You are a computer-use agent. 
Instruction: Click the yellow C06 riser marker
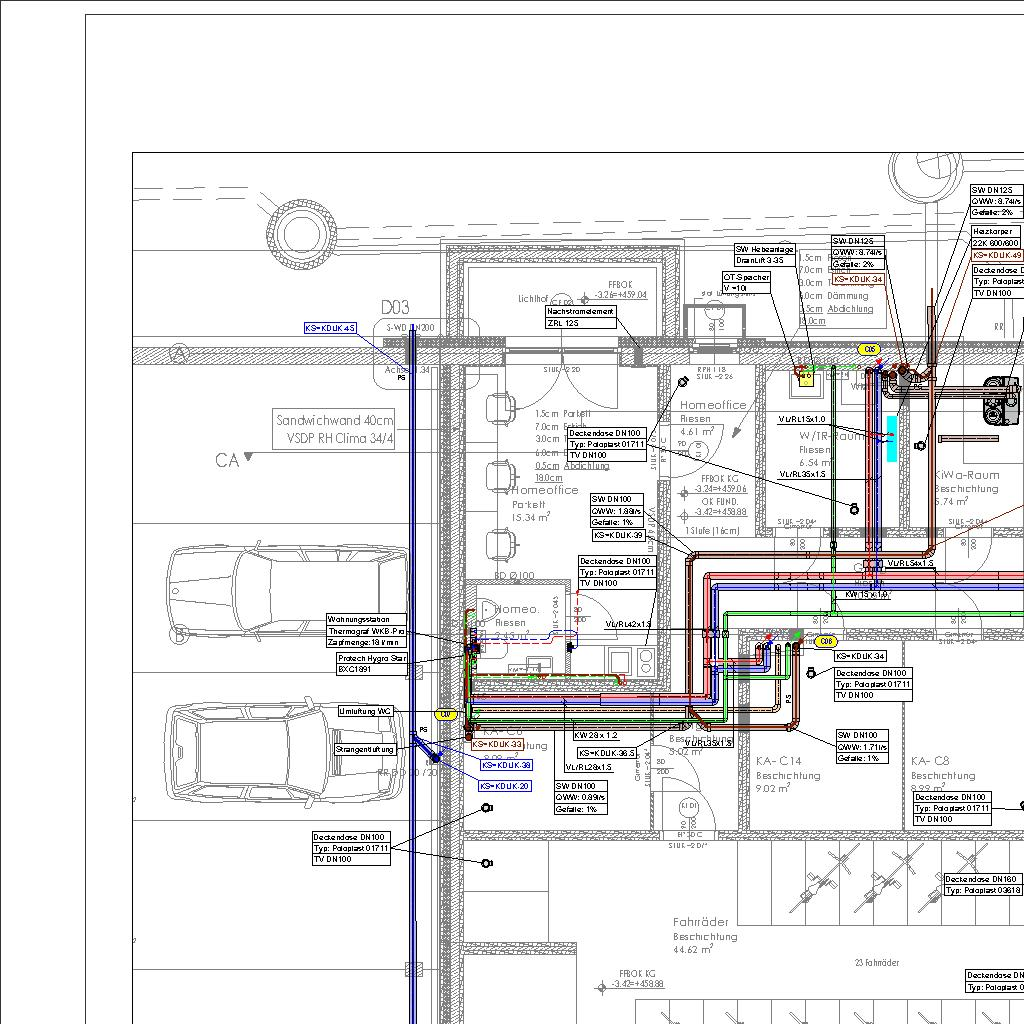tap(825, 641)
